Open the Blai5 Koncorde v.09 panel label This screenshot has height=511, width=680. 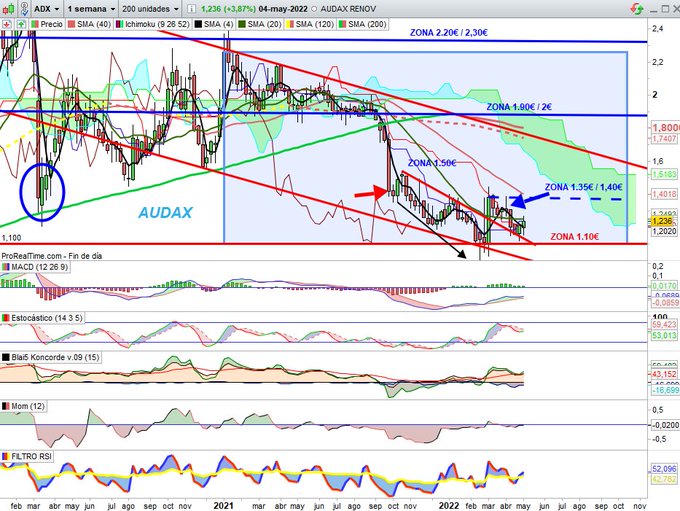[x=51, y=357]
